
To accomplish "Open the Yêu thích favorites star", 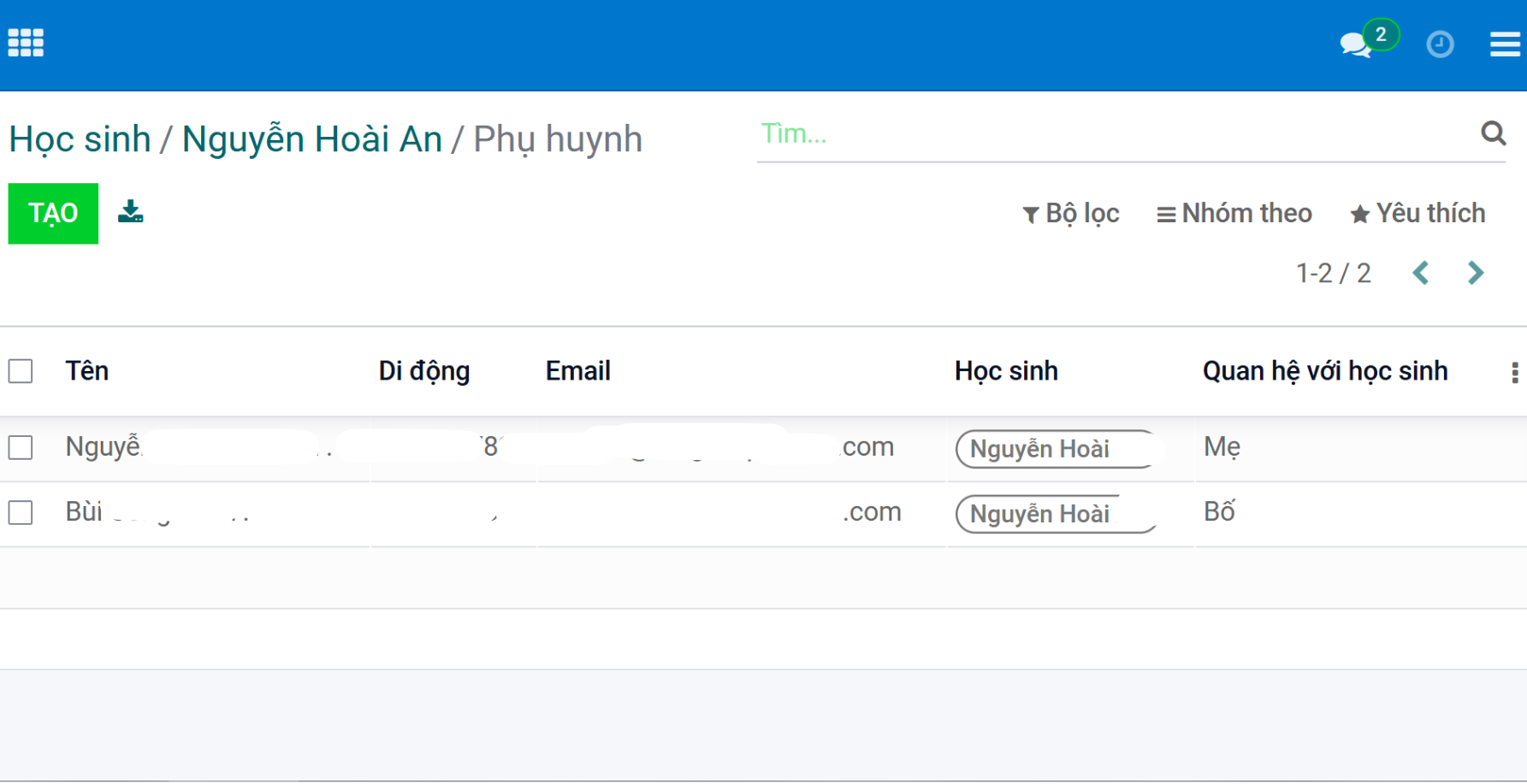I will (1417, 213).
